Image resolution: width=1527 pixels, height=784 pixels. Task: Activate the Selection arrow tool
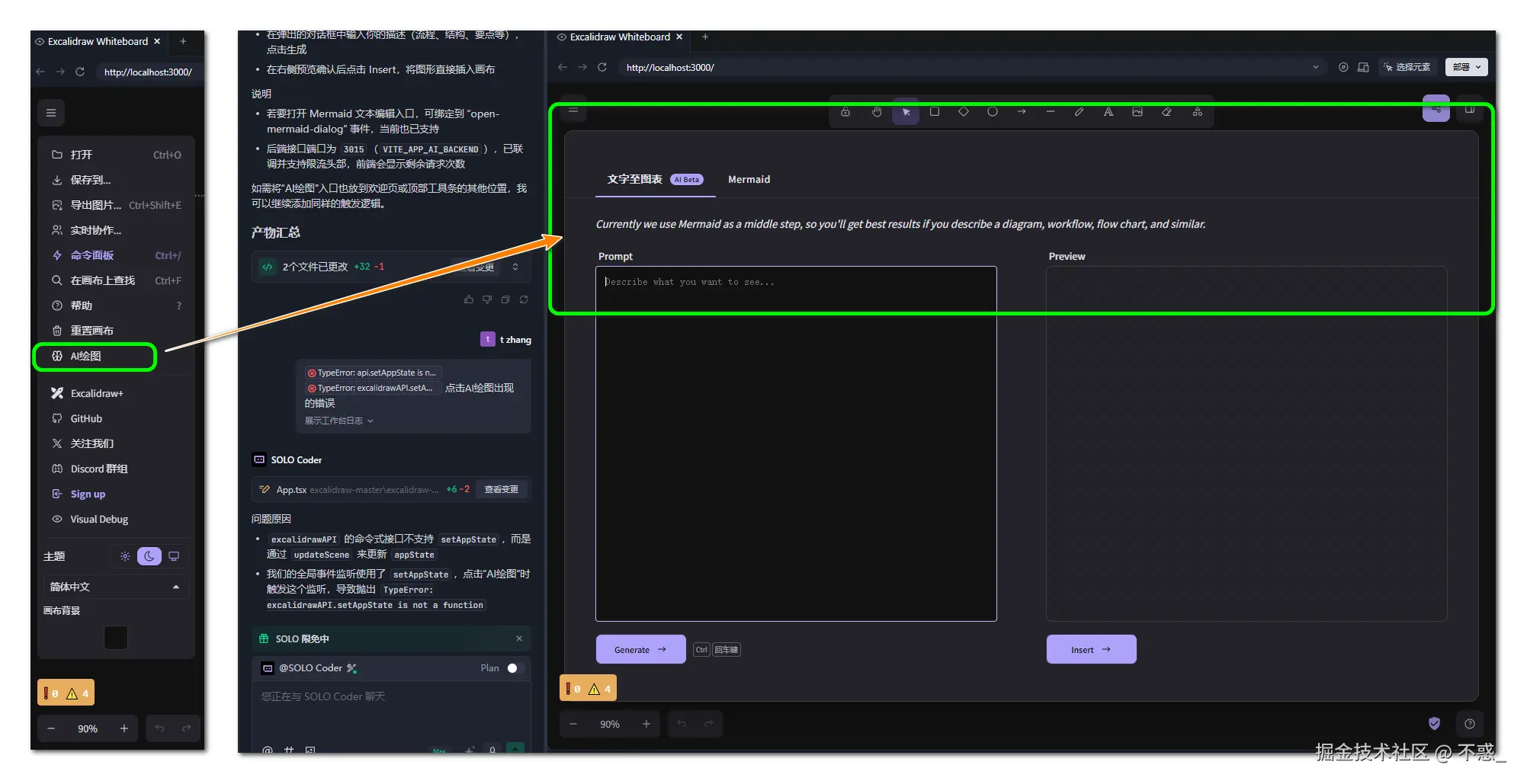(906, 112)
